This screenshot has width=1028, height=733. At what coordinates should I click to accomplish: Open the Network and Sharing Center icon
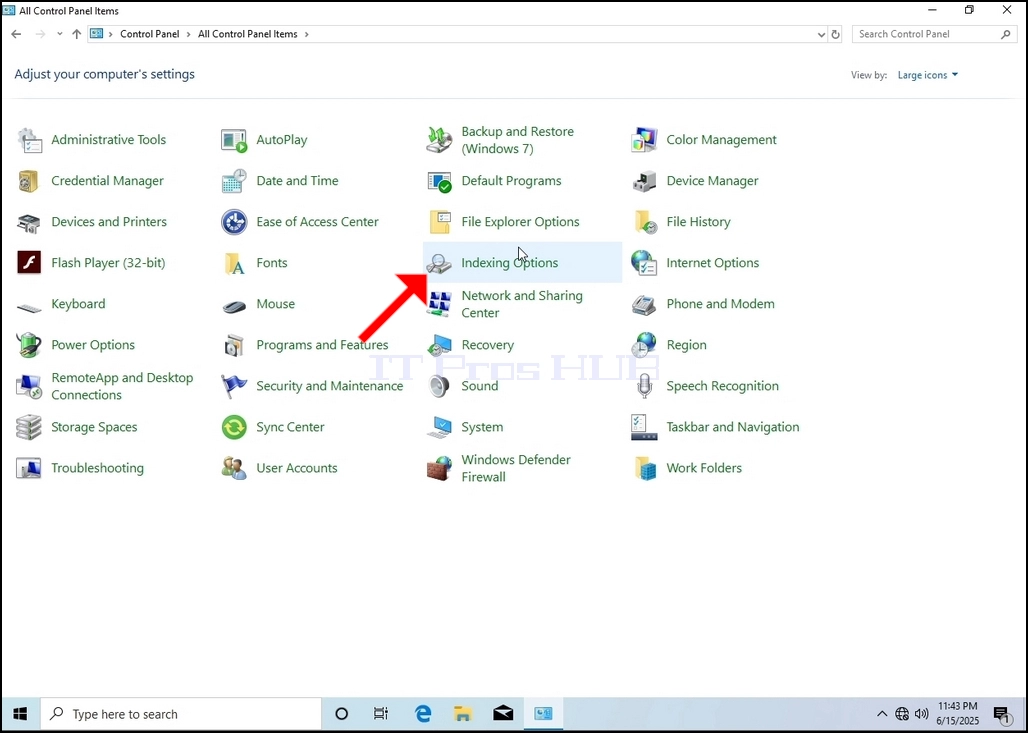(439, 304)
